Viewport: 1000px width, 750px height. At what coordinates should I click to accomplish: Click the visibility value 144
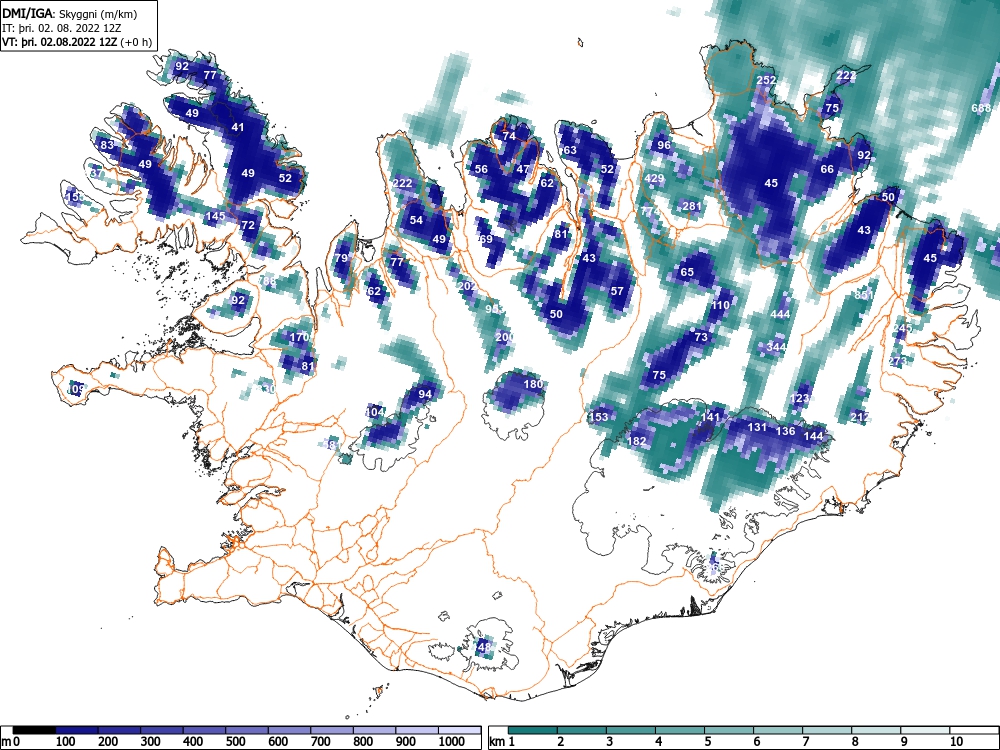(x=813, y=436)
